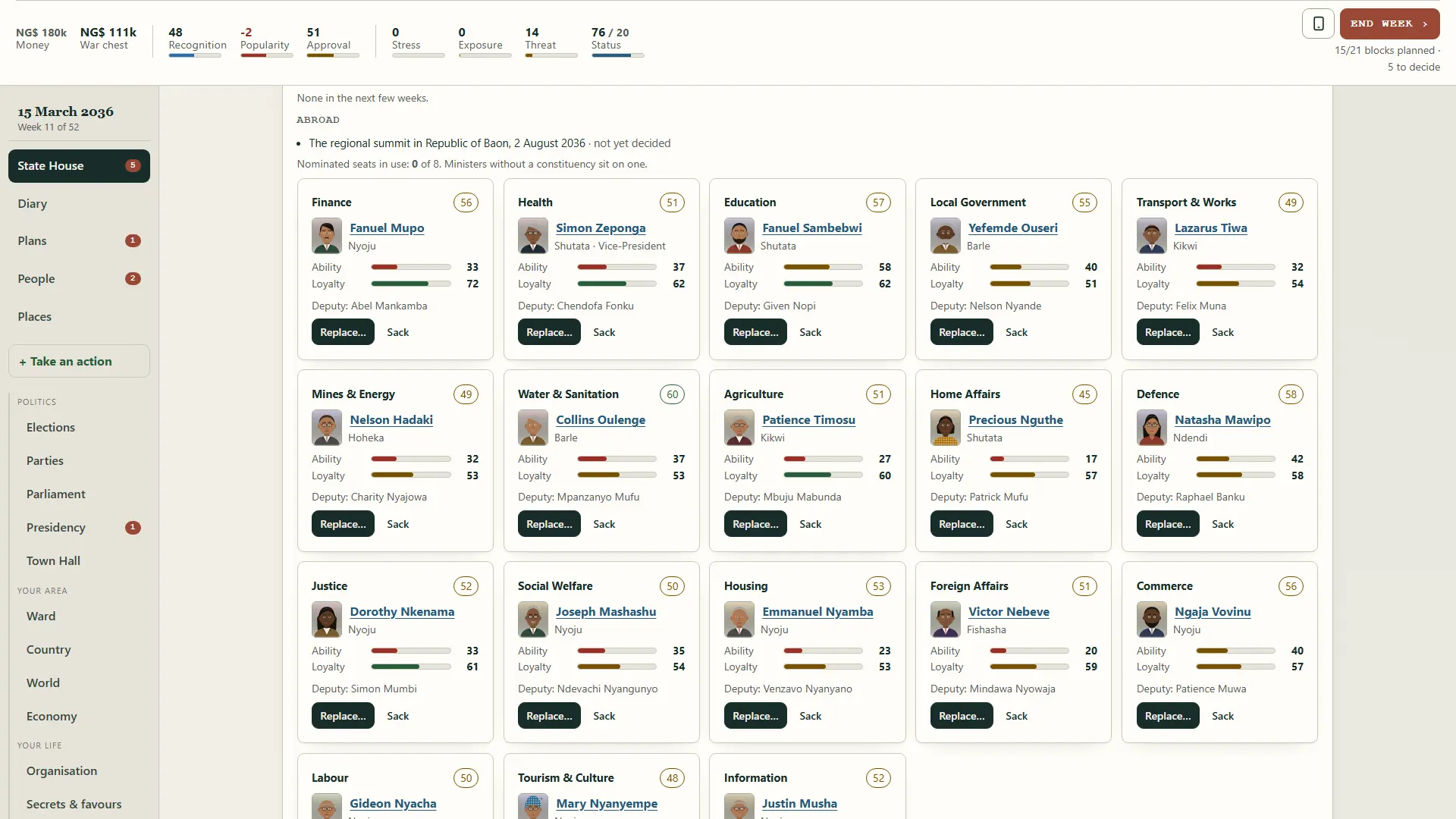
Task: Open Natasha Mawipo's profile link
Action: tap(1222, 420)
